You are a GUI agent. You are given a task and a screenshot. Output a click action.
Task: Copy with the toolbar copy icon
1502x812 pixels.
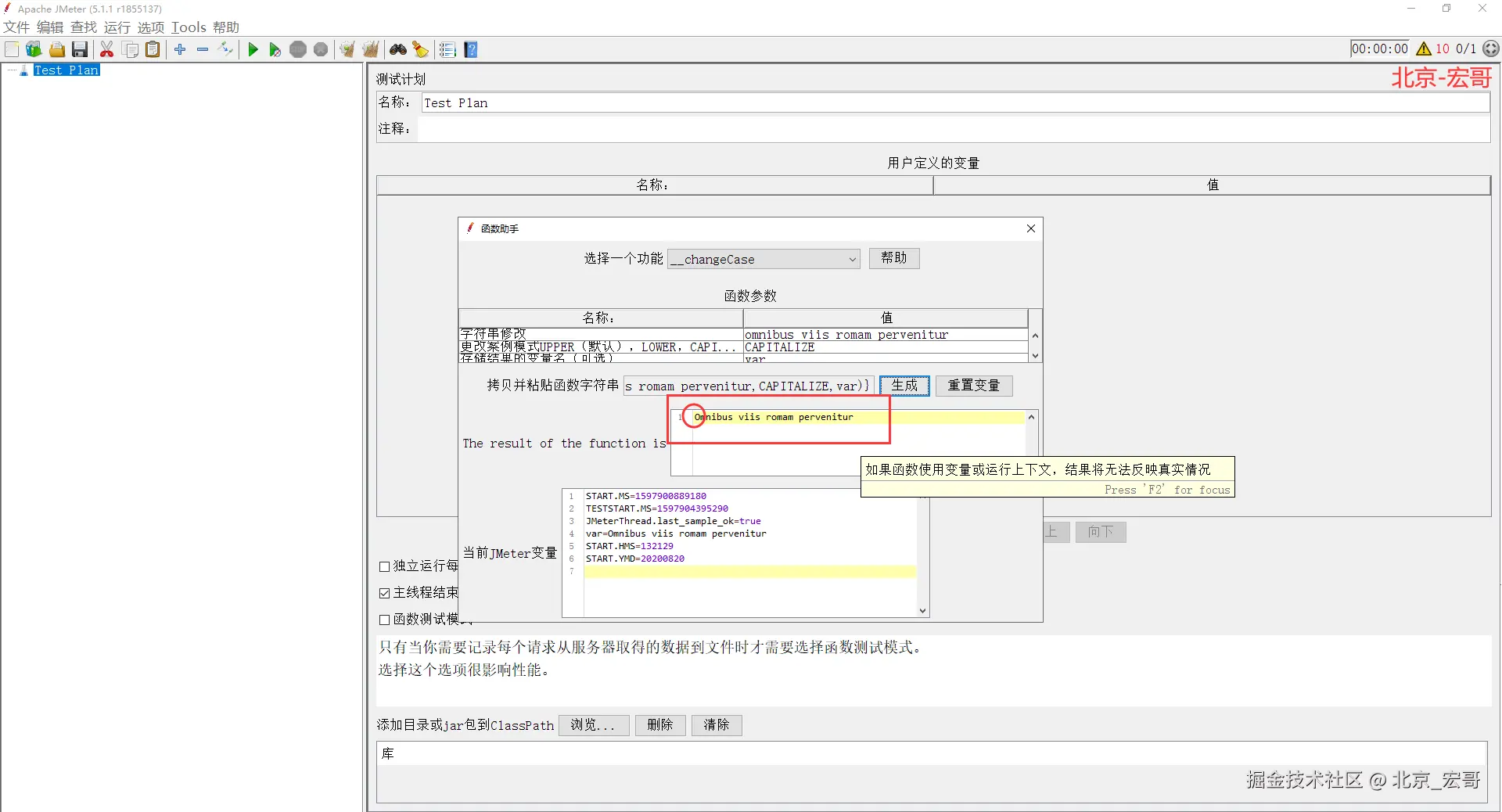coord(131,49)
